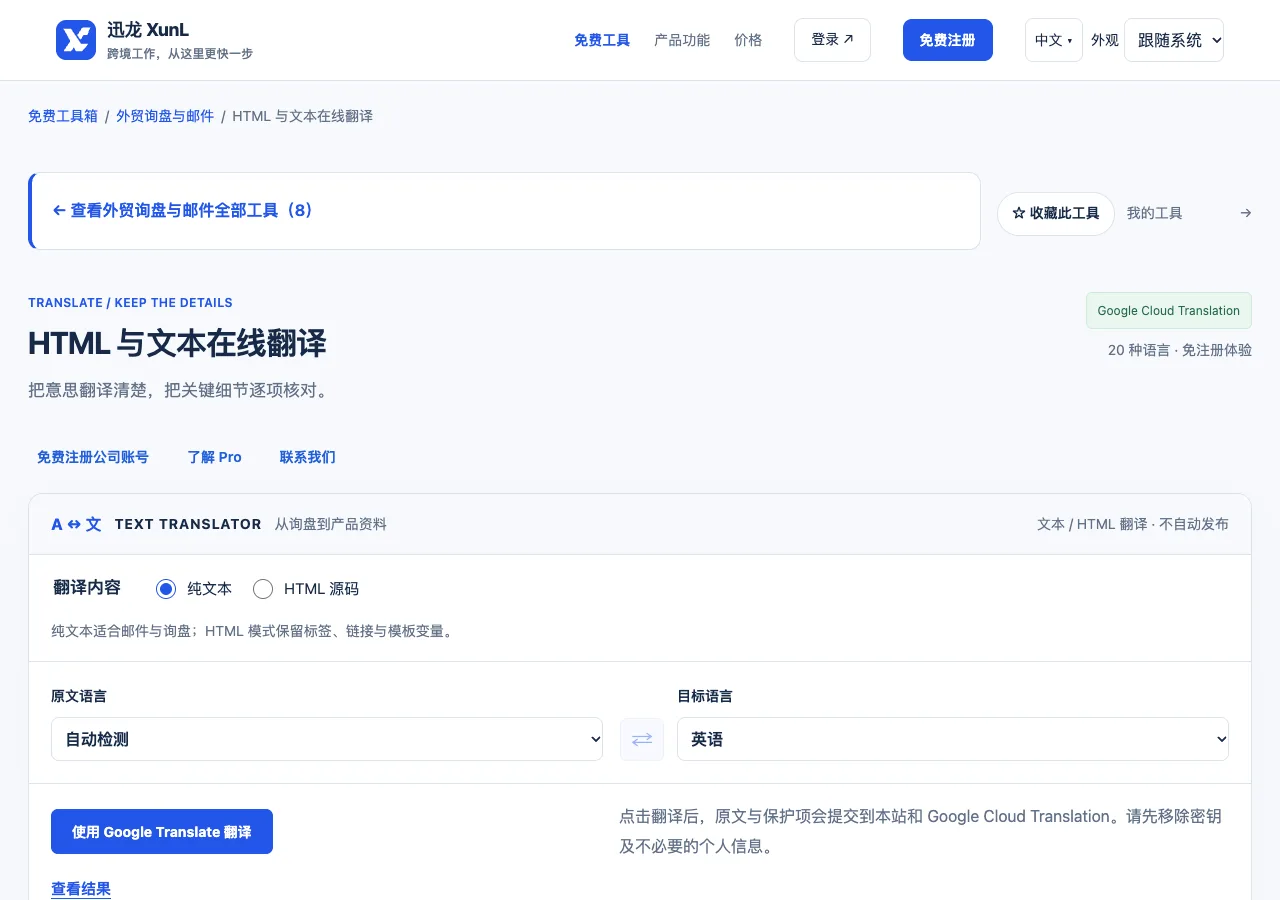Click the 联系我们 link
The image size is (1280, 900).
point(308,457)
